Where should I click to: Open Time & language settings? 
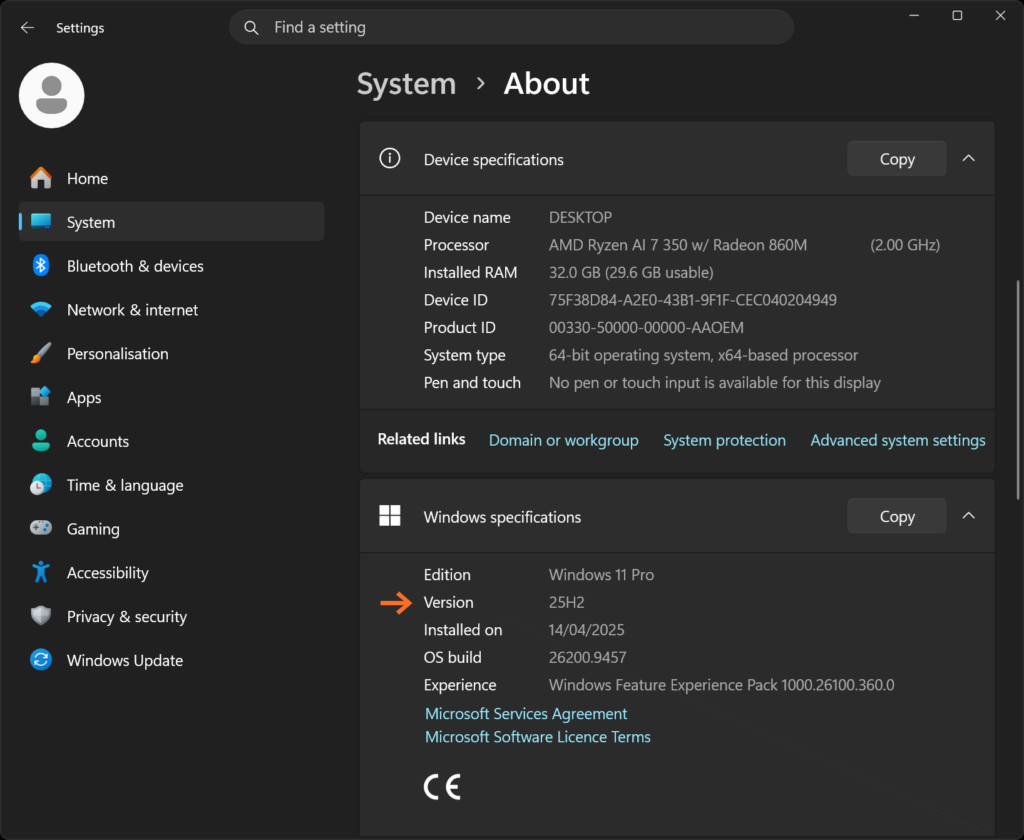[171, 485]
